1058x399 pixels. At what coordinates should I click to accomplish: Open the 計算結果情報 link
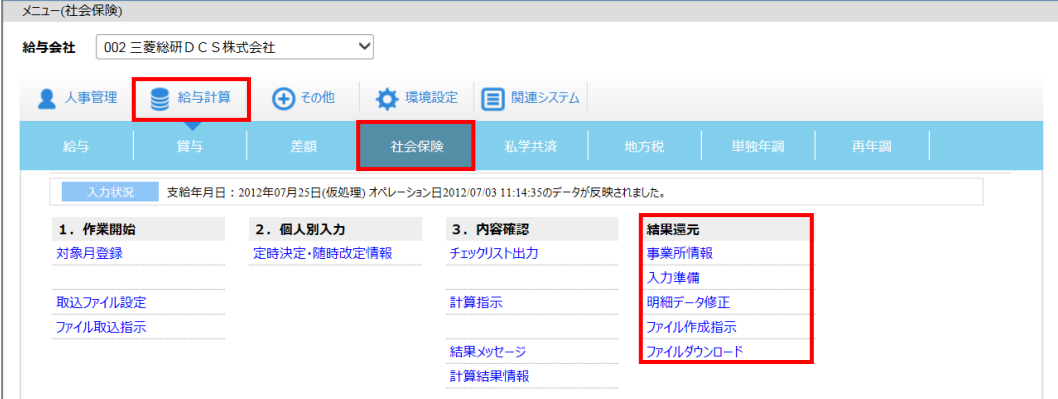pyautogui.click(x=489, y=376)
